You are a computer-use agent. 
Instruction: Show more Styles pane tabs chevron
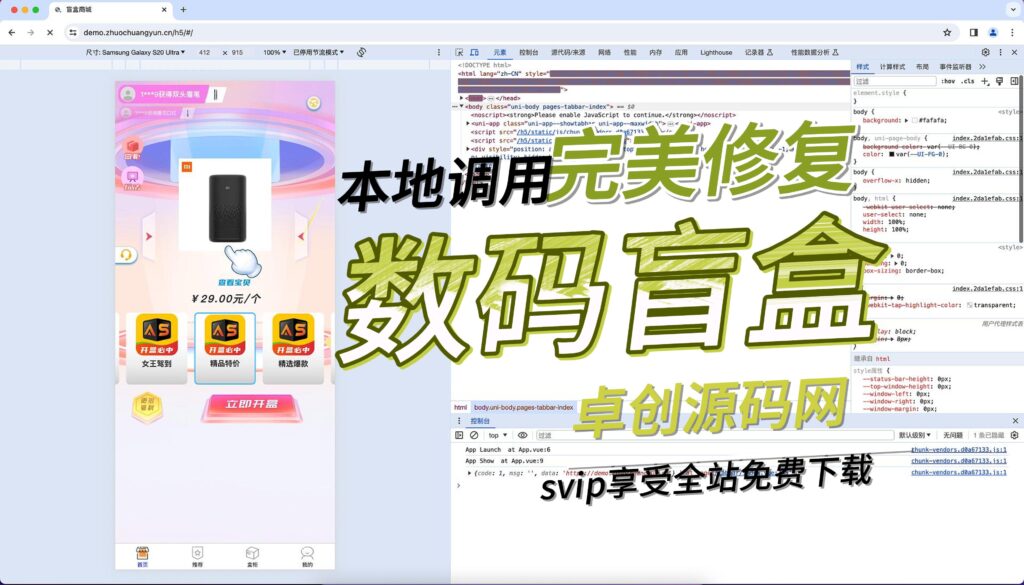coord(983,67)
